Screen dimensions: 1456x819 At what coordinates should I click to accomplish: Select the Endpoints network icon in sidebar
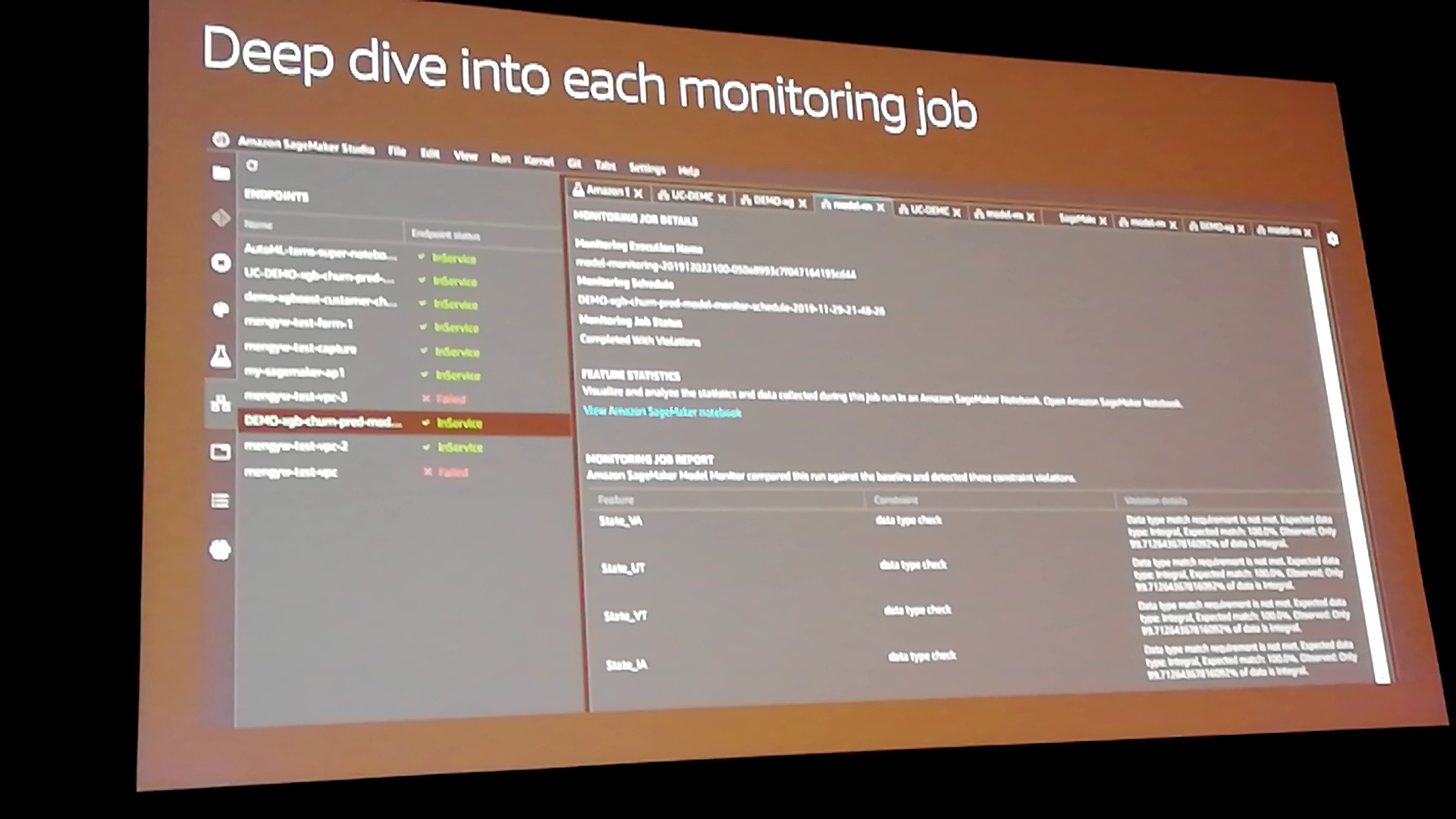click(221, 403)
